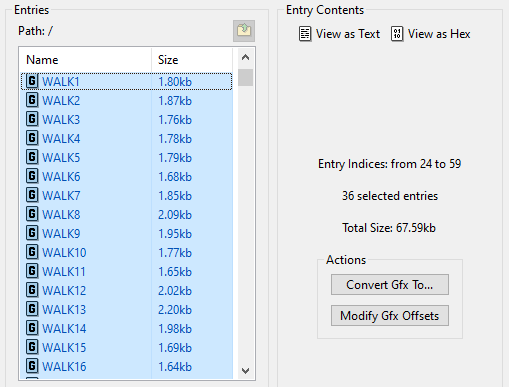This screenshot has width=509, height=387.
Task: Click the graphic icon beside WALK8
Action: pyautogui.click(x=32, y=214)
